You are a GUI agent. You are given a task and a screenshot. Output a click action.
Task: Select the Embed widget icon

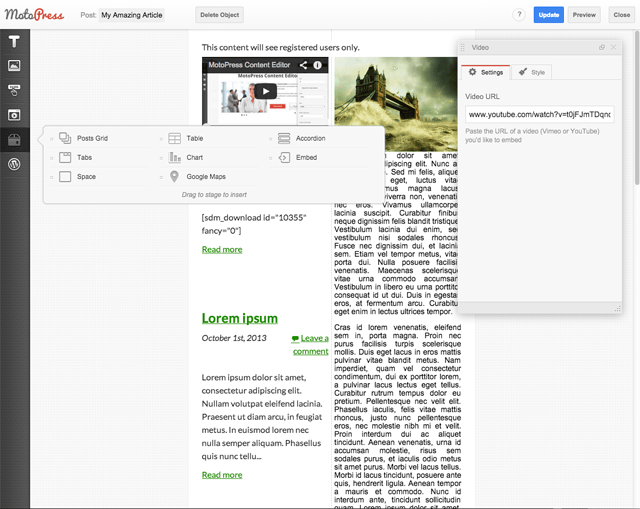coord(284,157)
